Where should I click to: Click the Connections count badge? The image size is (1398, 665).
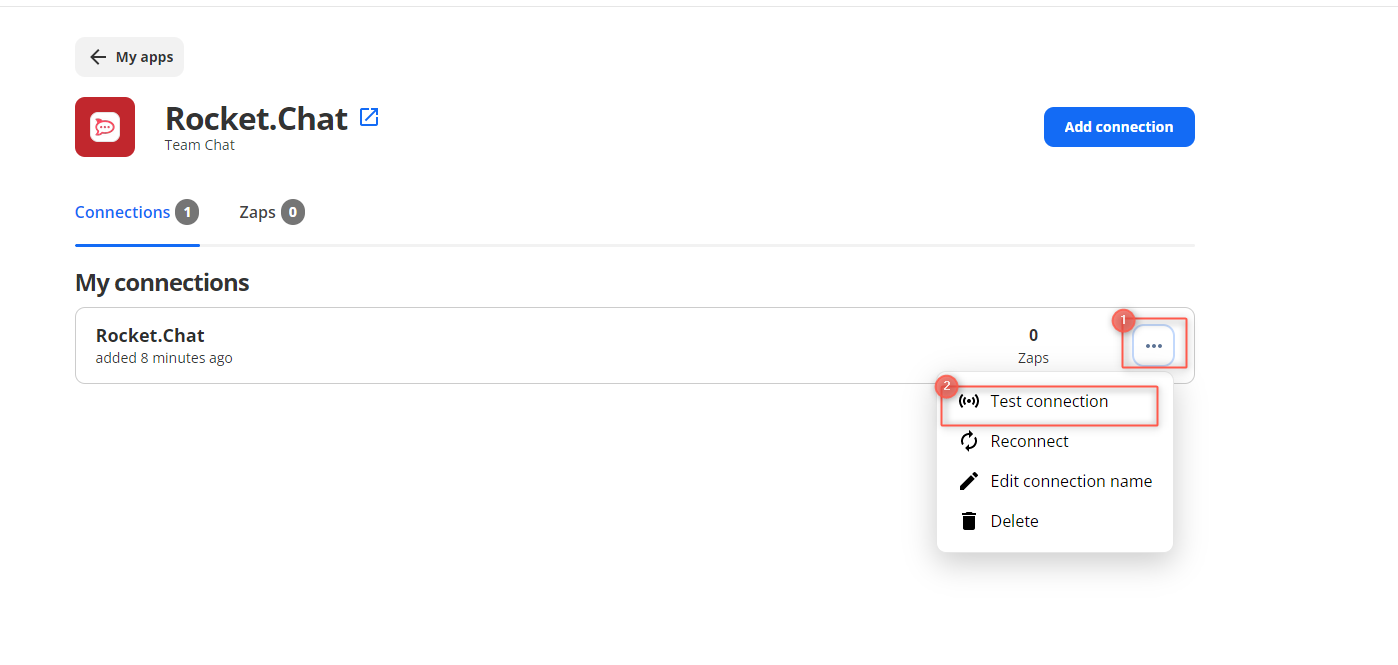(187, 212)
